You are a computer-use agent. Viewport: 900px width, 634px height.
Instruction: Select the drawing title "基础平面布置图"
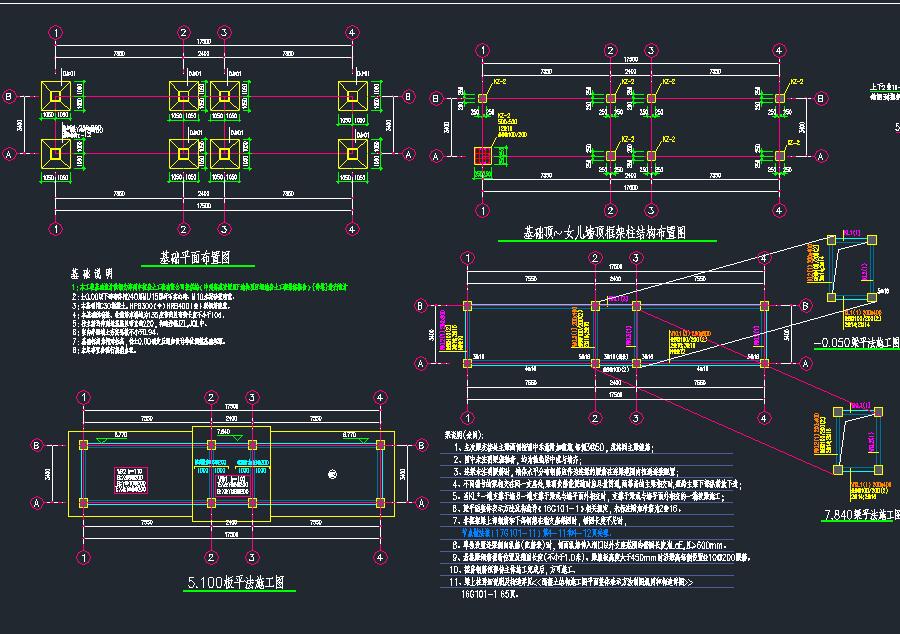[x=195, y=257]
